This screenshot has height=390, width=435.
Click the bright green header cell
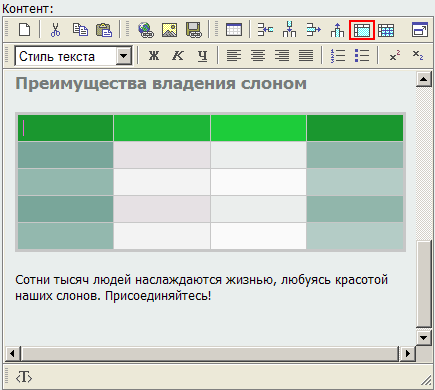click(x=258, y=128)
